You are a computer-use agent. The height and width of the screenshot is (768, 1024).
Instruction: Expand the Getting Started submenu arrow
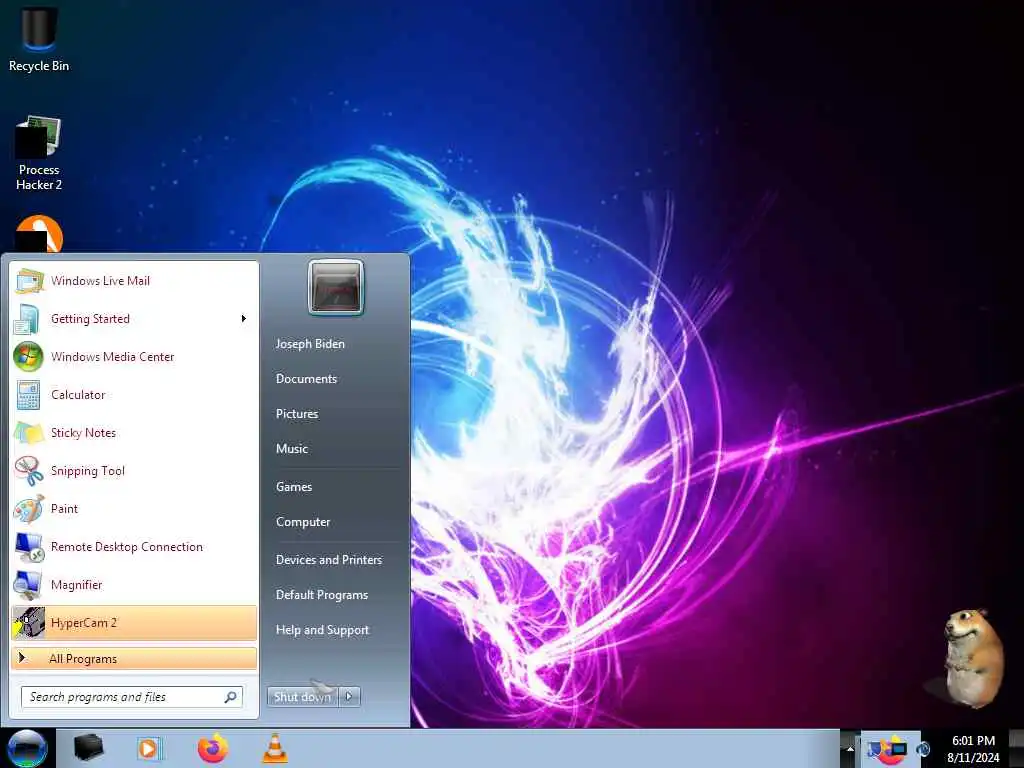(244, 319)
